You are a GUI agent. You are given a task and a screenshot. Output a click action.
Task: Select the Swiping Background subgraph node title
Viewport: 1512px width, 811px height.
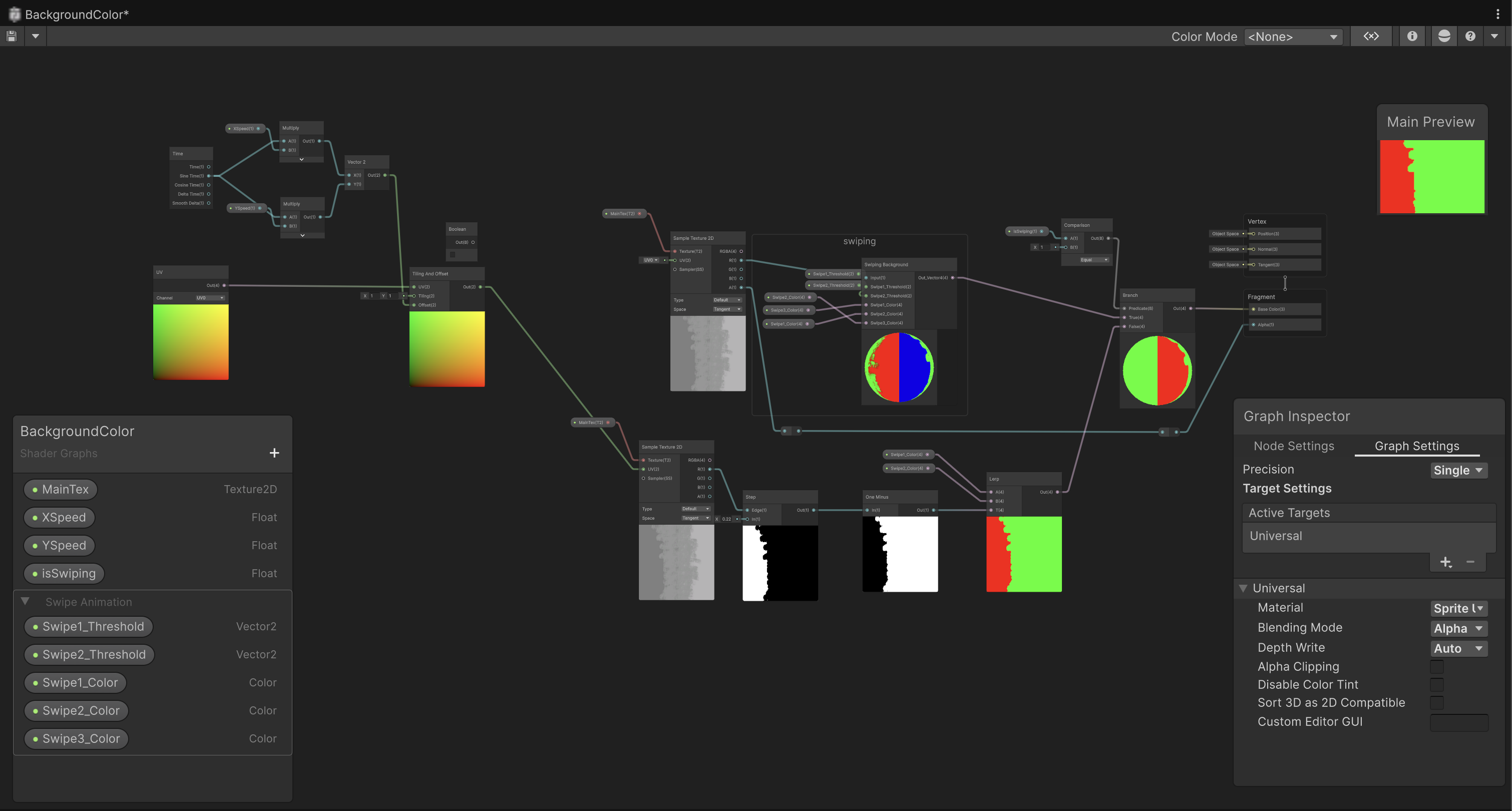click(x=886, y=265)
